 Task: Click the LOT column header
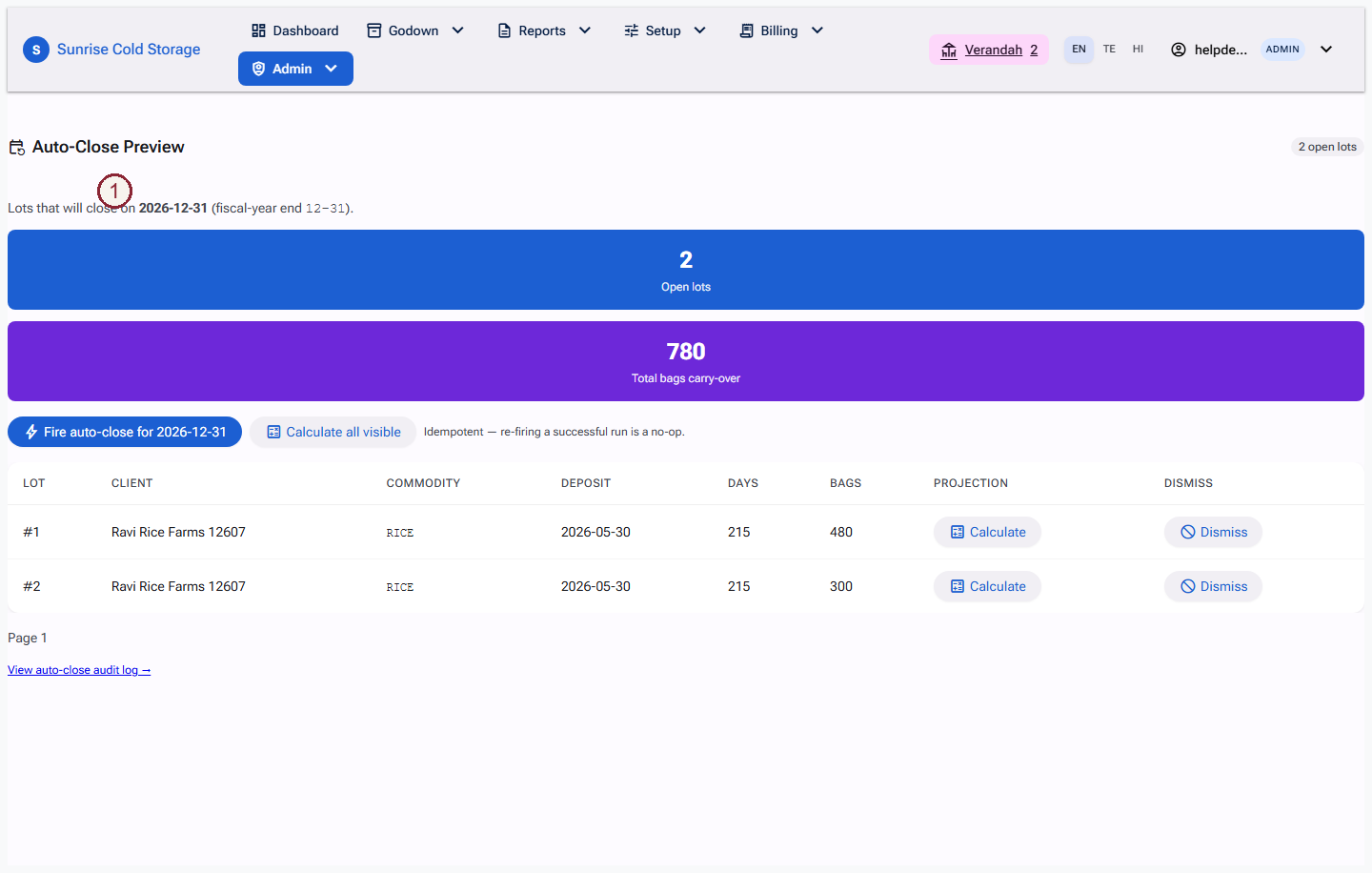point(34,483)
